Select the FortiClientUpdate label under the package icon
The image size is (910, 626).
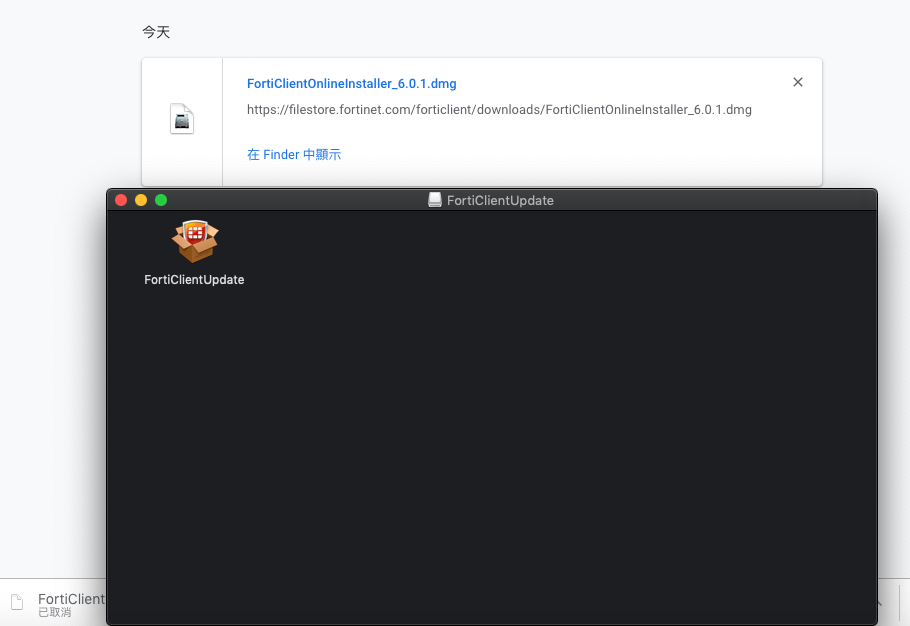pyautogui.click(x=194, y=280)
